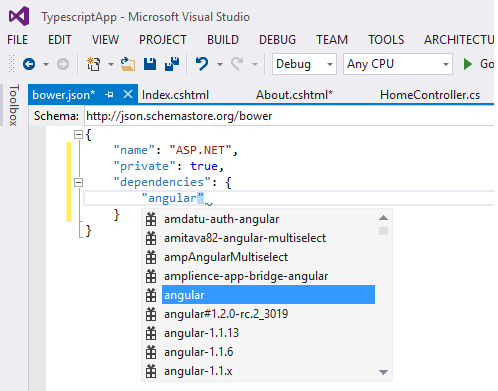Open the Any CPU platform dropdown
The height and width of the screenshot is (391, 498).
(x=398, y=64)
